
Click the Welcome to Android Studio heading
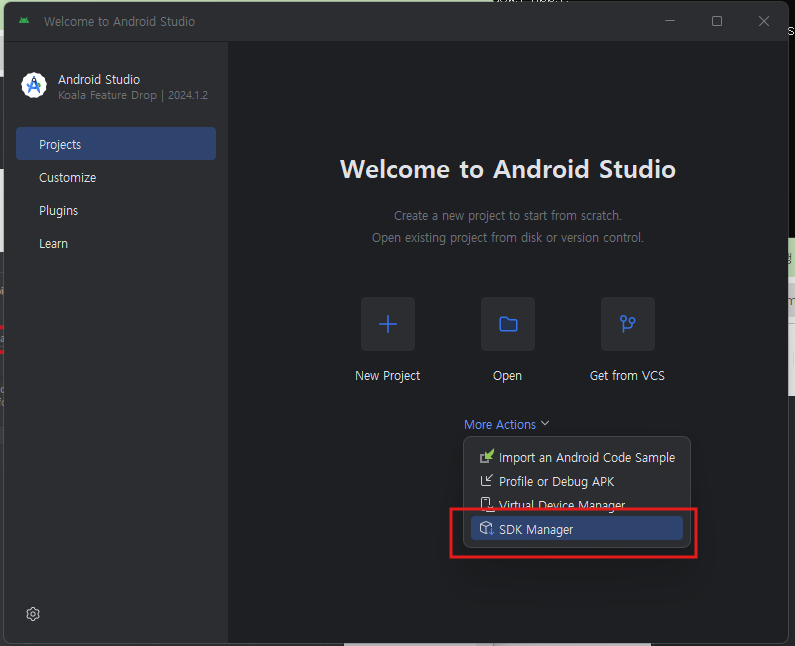point(508,169)
